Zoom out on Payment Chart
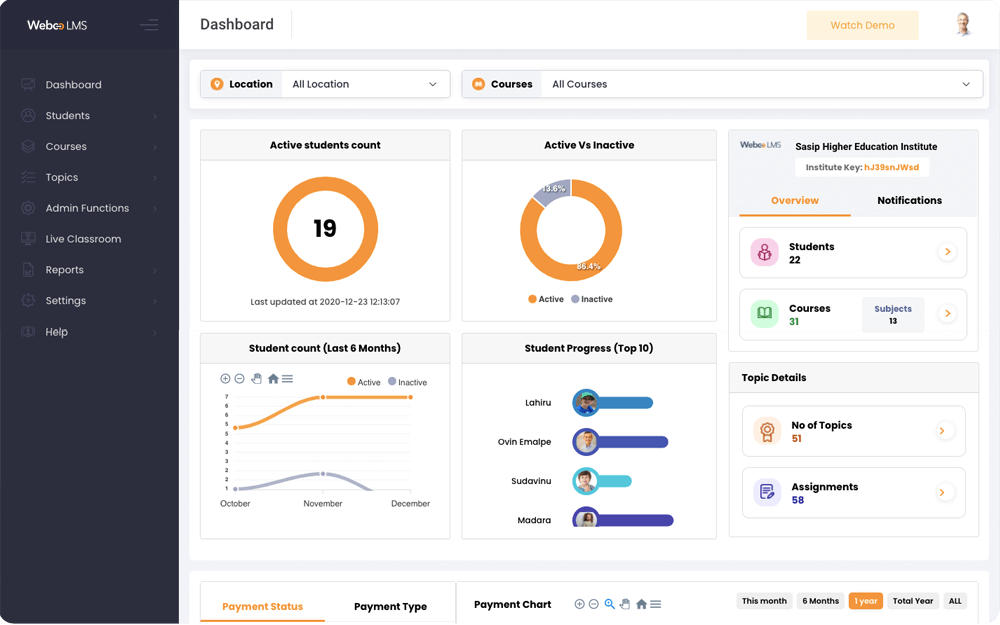Viewport: 1000px width, 625px height. (594, 604)
